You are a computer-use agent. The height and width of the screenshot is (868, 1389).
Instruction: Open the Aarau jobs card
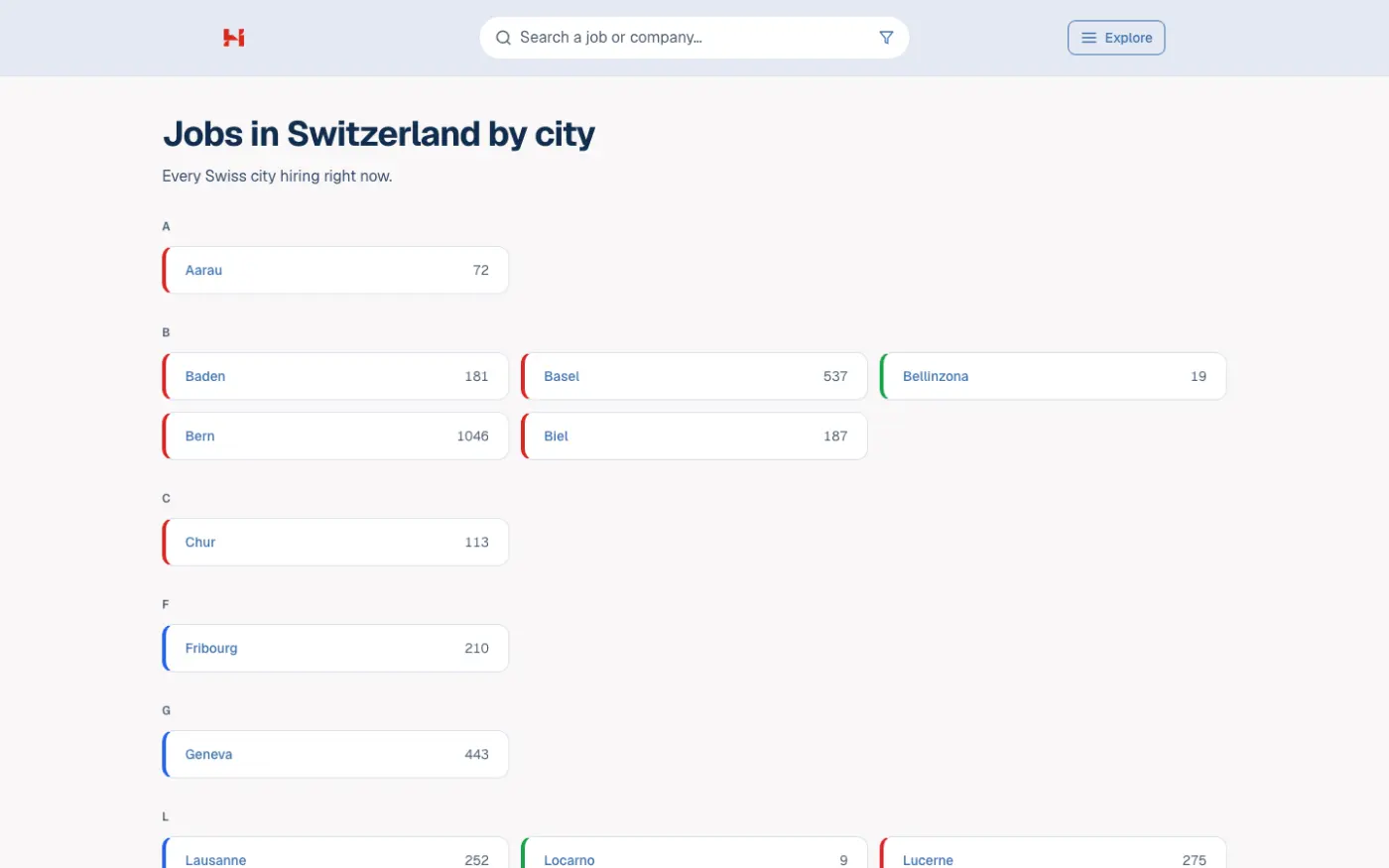pos(335,270)
